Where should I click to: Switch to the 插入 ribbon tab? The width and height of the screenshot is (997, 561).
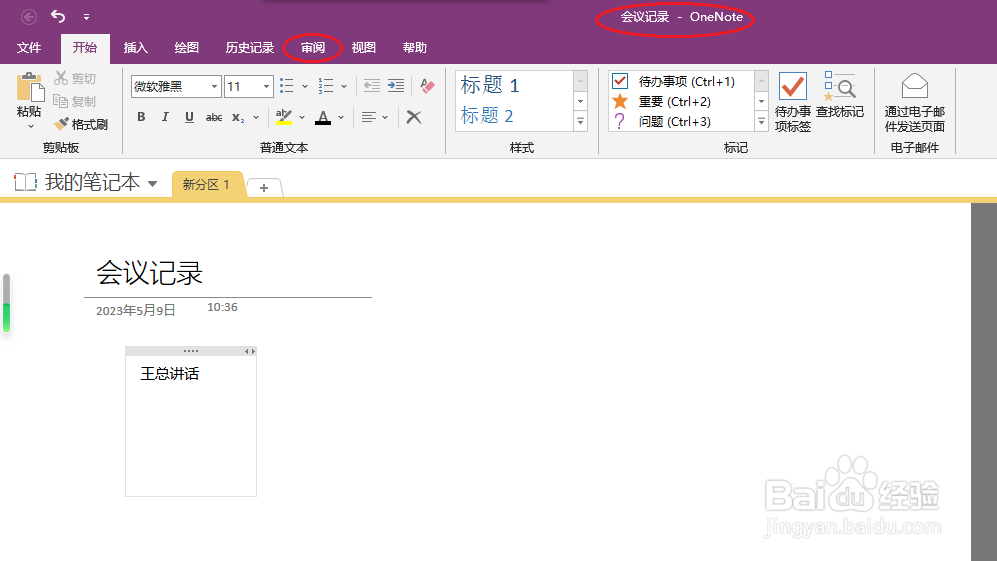[x=135, y=48]
